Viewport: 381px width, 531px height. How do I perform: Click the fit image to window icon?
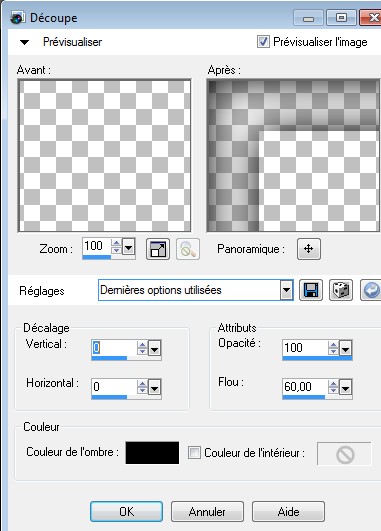(158, 249)
